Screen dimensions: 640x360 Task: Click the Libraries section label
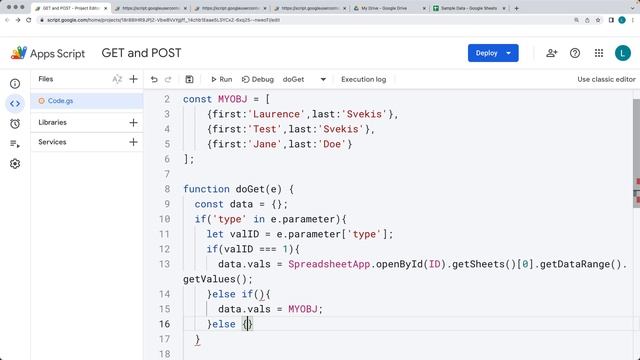pos(52,122)
